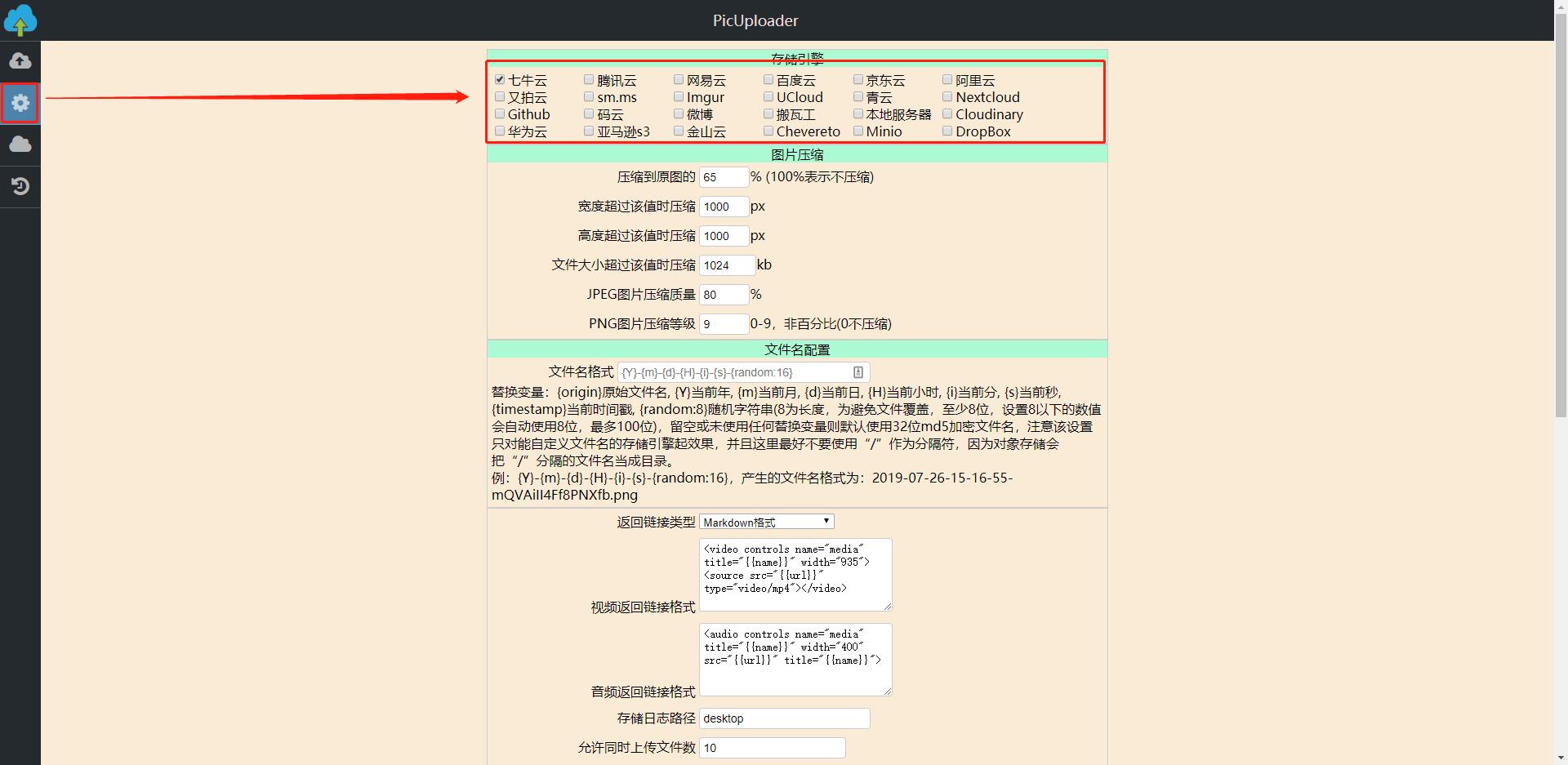1568x765 pixels.
Task: Click the 压缩到原图的 percentage field
Action: [724, 177]
